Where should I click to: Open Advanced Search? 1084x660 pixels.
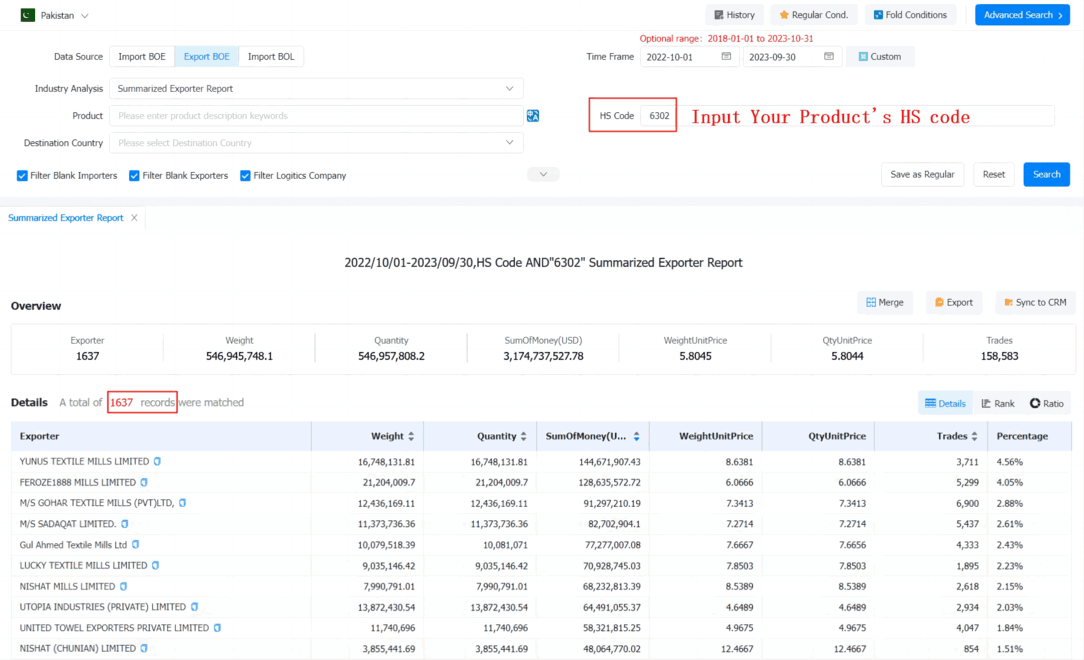(x=1022, y=15)
